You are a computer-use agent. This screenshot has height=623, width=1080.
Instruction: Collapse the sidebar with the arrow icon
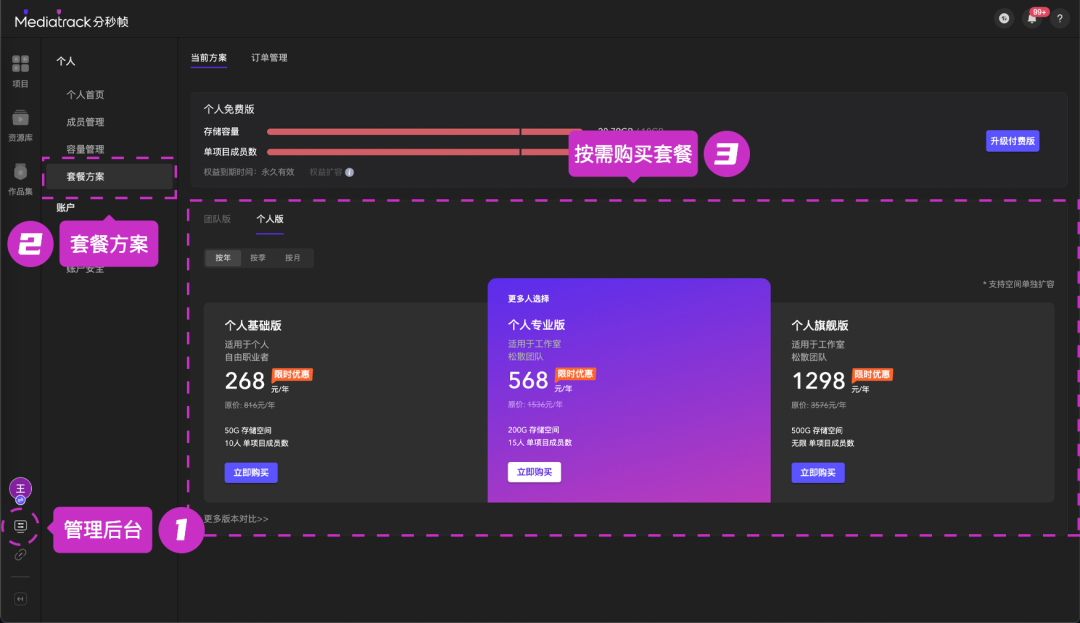coord(20,599)
